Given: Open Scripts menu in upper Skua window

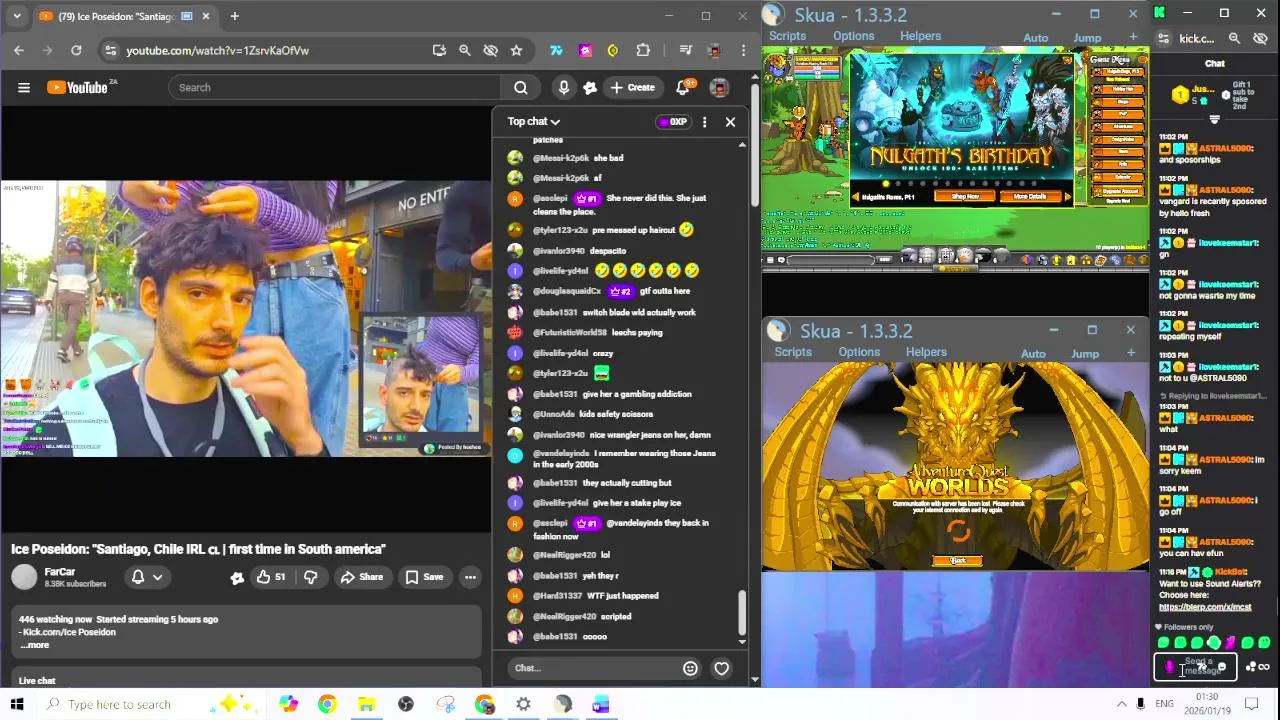Looking at the screenshot, I should click(787, 36).
